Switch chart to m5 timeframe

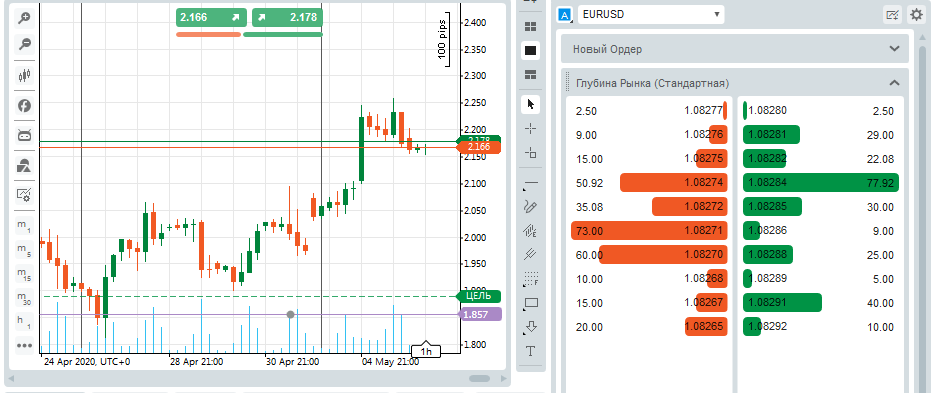[x=24, y=249]
